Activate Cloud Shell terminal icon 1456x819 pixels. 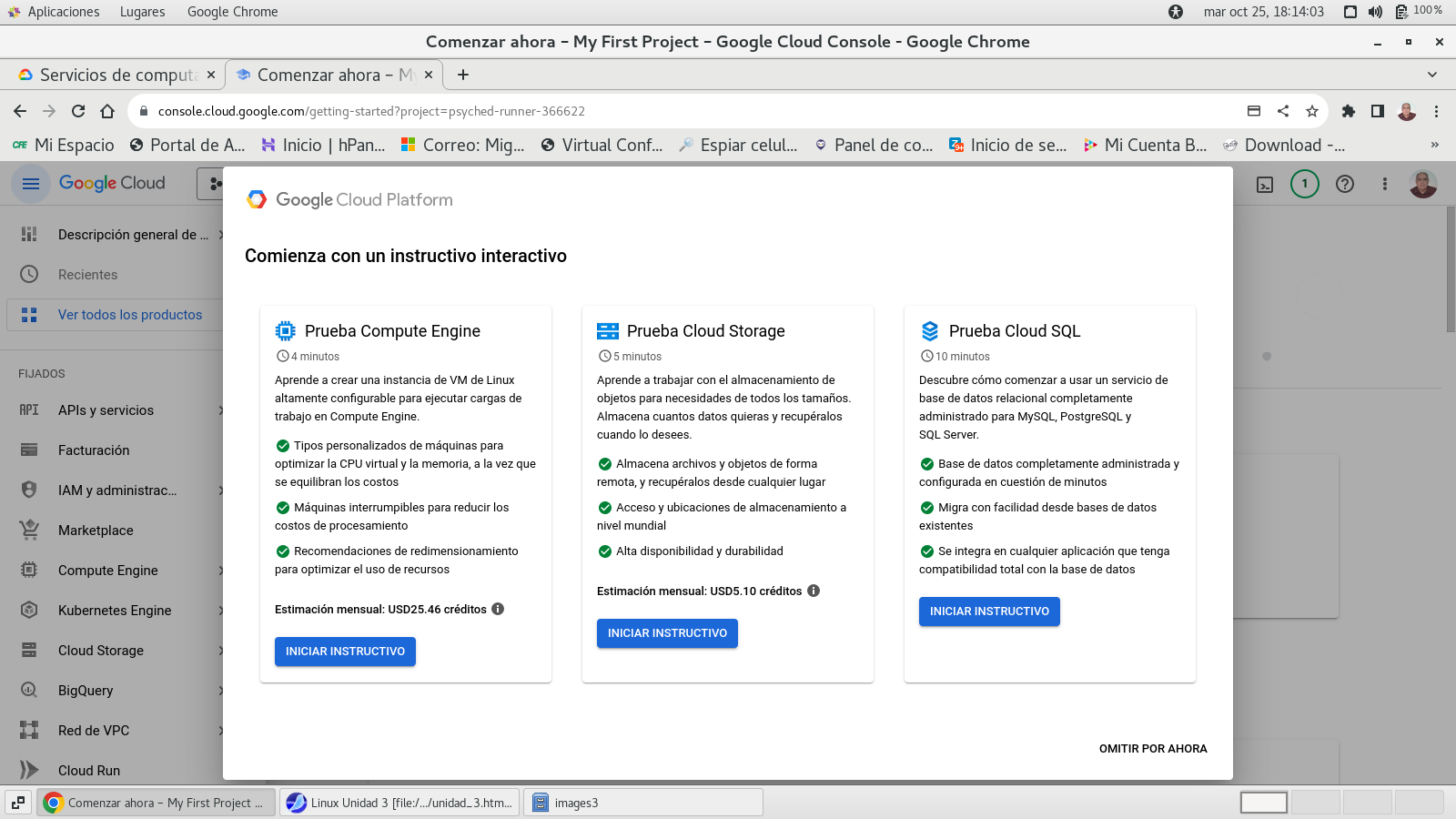click(1265, 185)
